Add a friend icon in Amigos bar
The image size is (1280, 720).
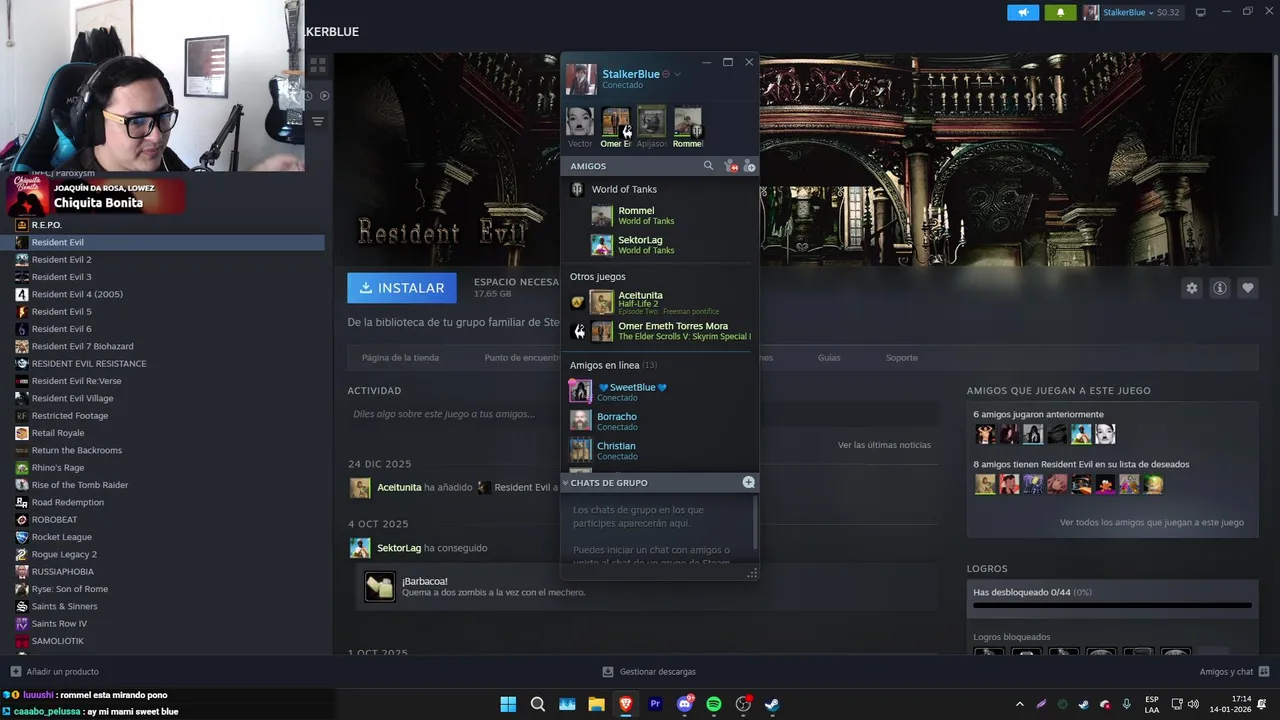(749, 166)
